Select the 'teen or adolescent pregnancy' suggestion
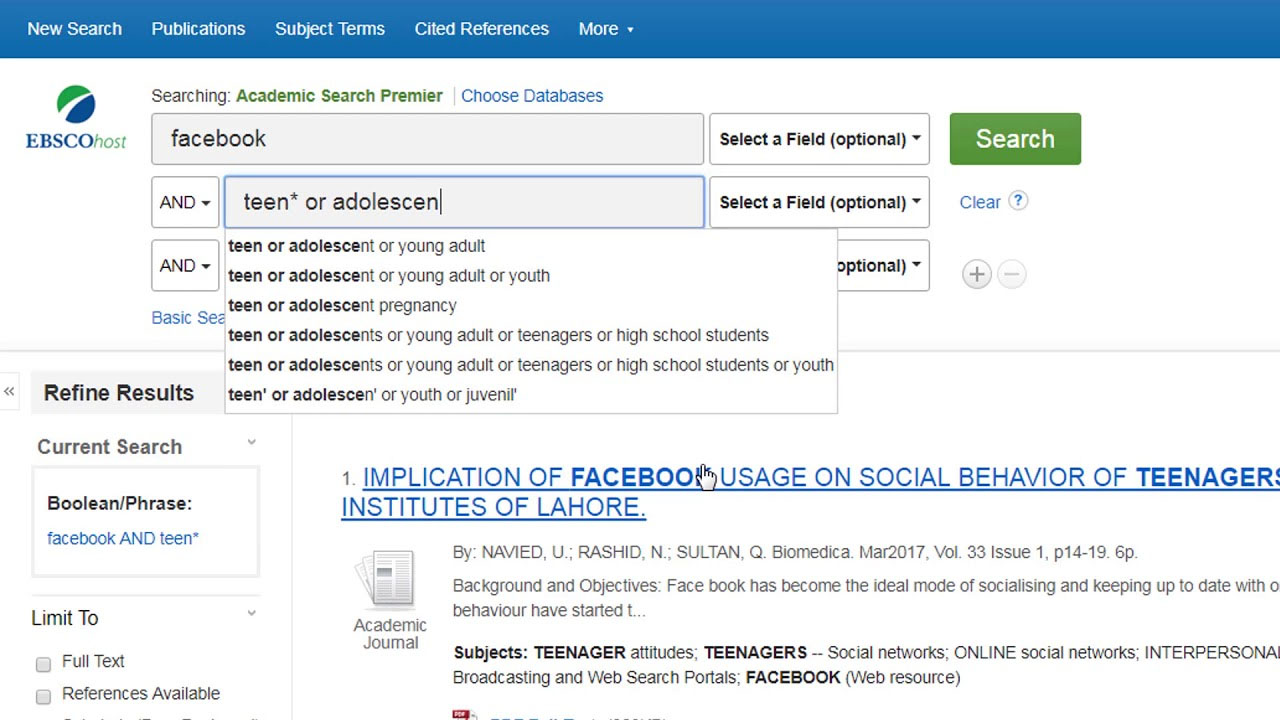The height and width of the screenshot is (720, 1280). point(342,305)
